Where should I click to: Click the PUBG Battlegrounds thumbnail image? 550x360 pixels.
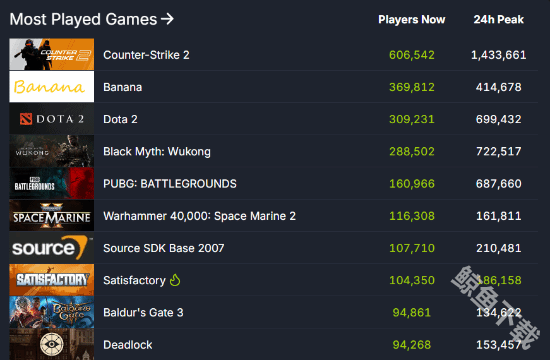52,184
